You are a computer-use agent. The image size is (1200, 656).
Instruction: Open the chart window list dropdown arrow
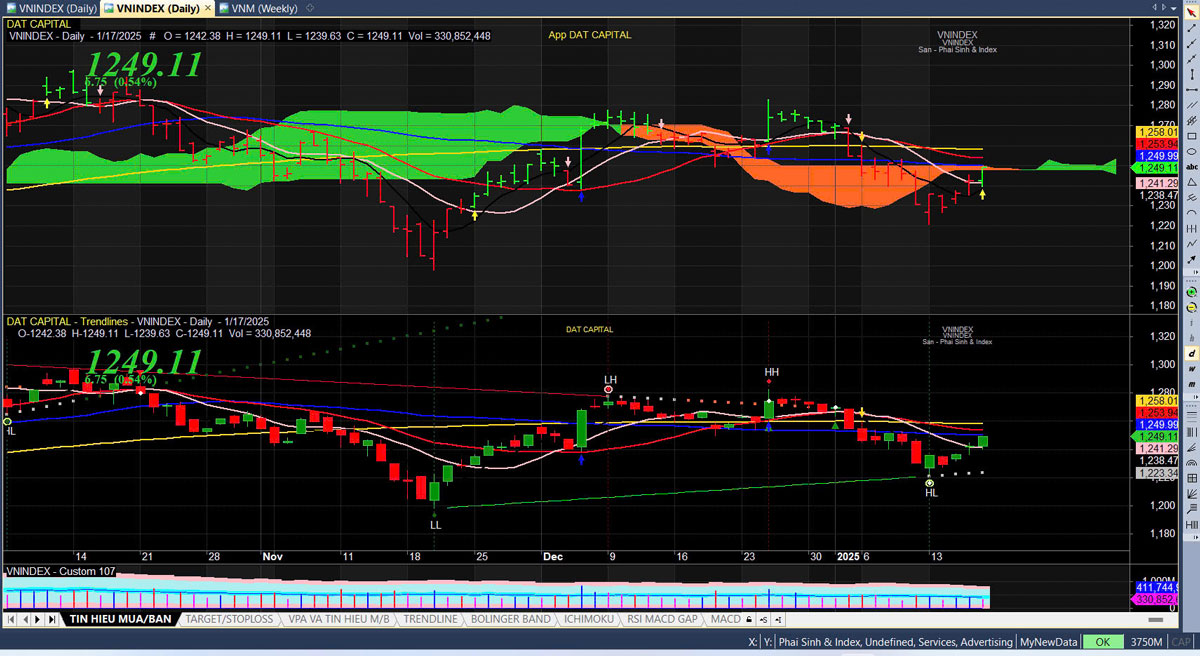tap(1190, 8)
